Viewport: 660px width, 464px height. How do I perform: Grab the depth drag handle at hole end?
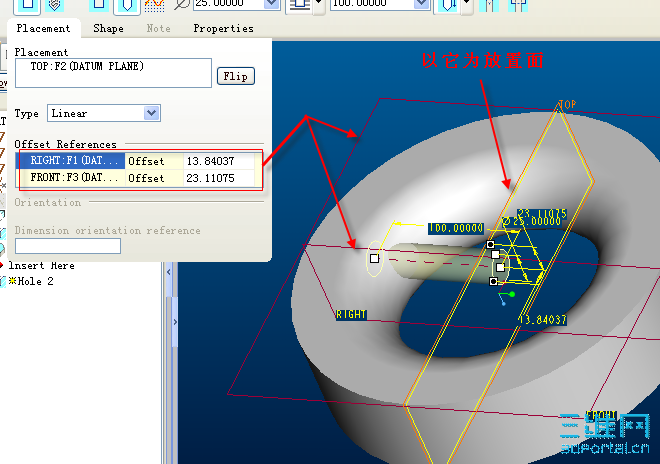(x=374, y=259)
